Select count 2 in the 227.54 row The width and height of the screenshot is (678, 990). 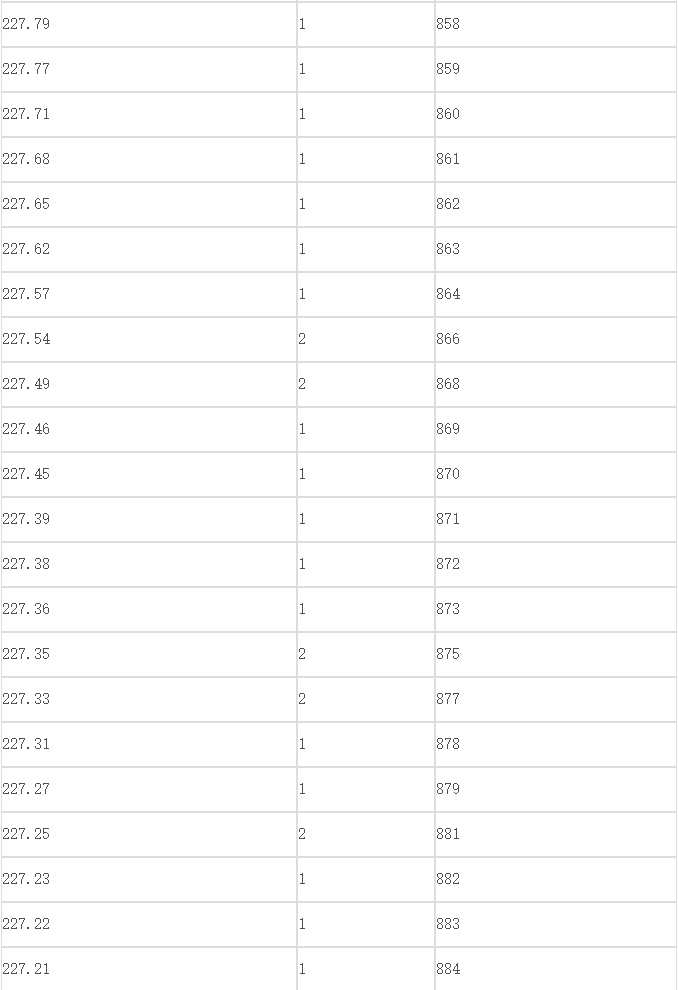pyautogui.click(x=366, y=339)
